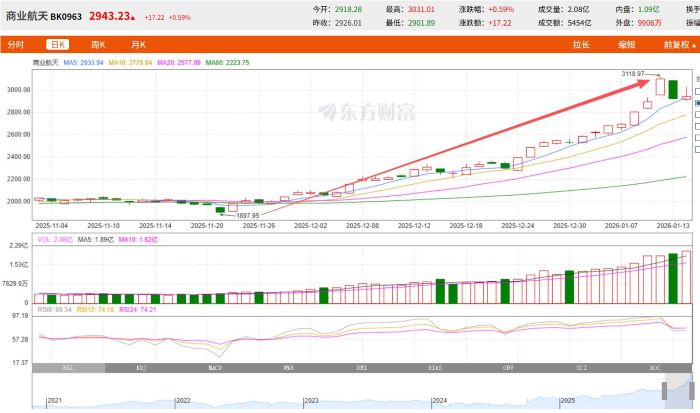Open the 月K monthly chart tab
700x413 pixels.
[x=138, y=45]
